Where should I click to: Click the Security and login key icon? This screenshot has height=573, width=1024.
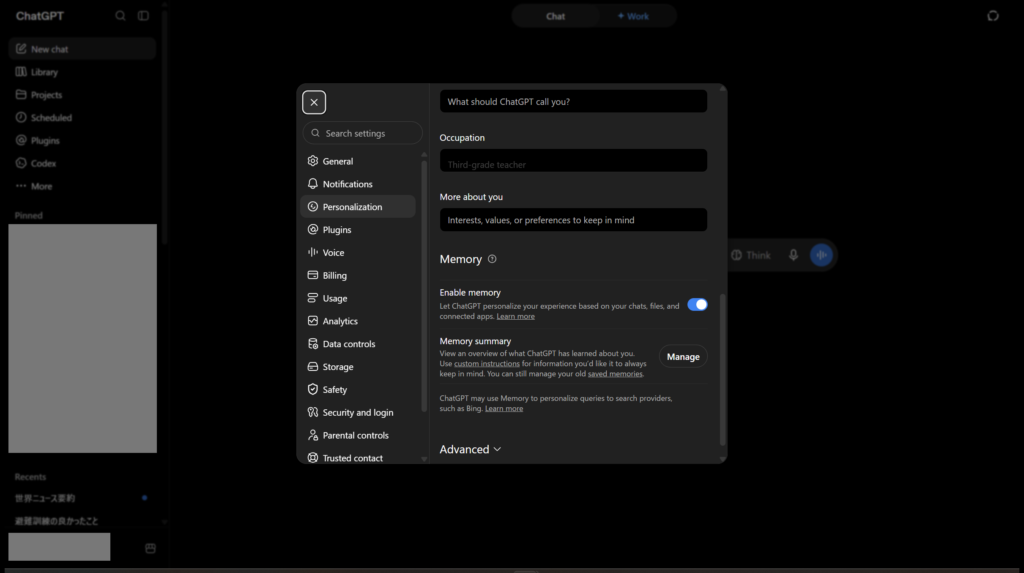pyautogui.click(x=313, y=412)
